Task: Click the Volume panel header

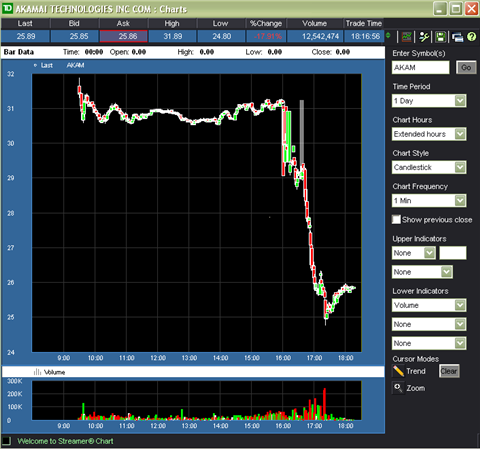Action: pos(193,372)
